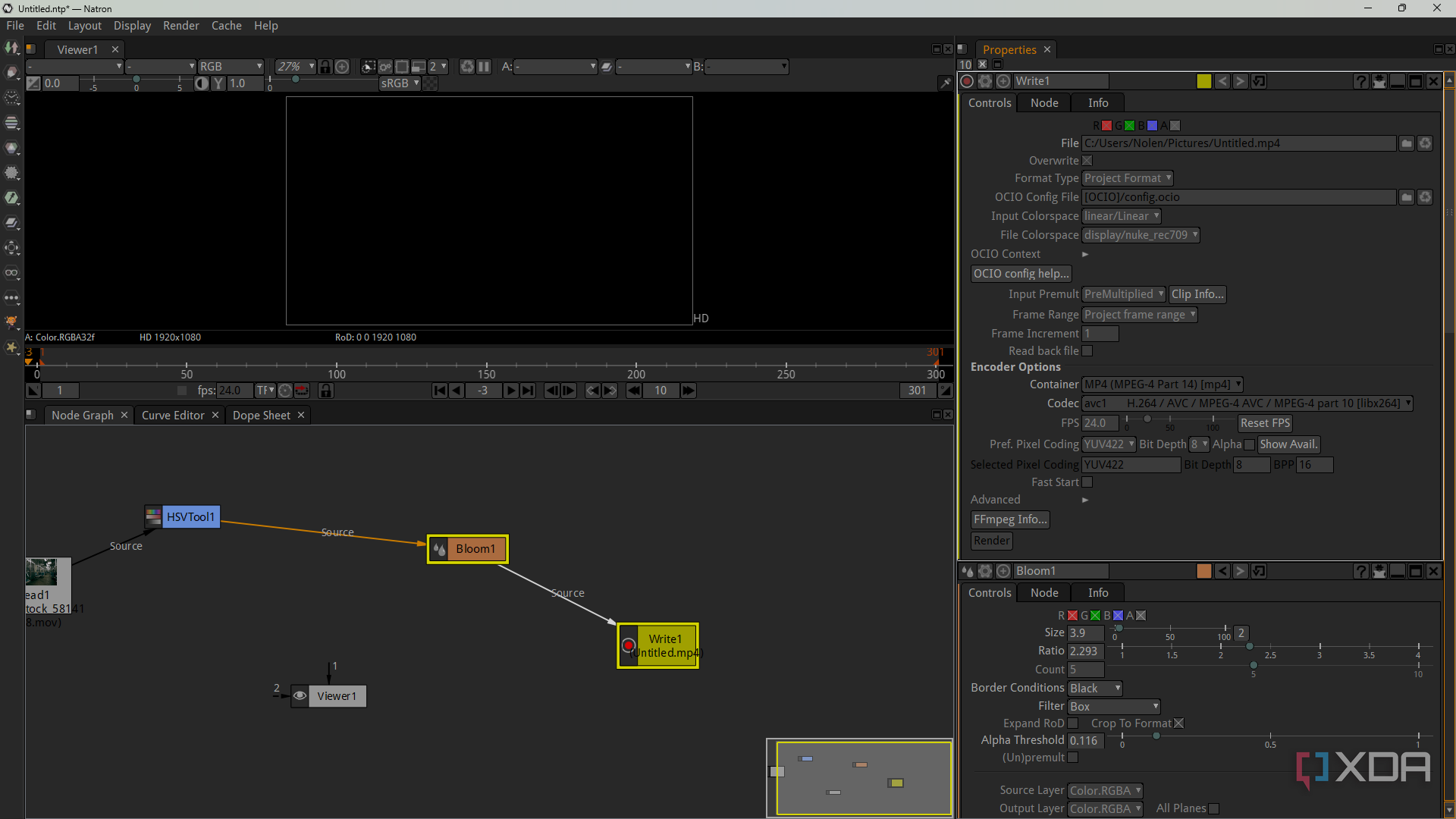Click the Bloom1 settings gear icon
The height and width of the screenshot is (819, 1456).
click(985, 571)
